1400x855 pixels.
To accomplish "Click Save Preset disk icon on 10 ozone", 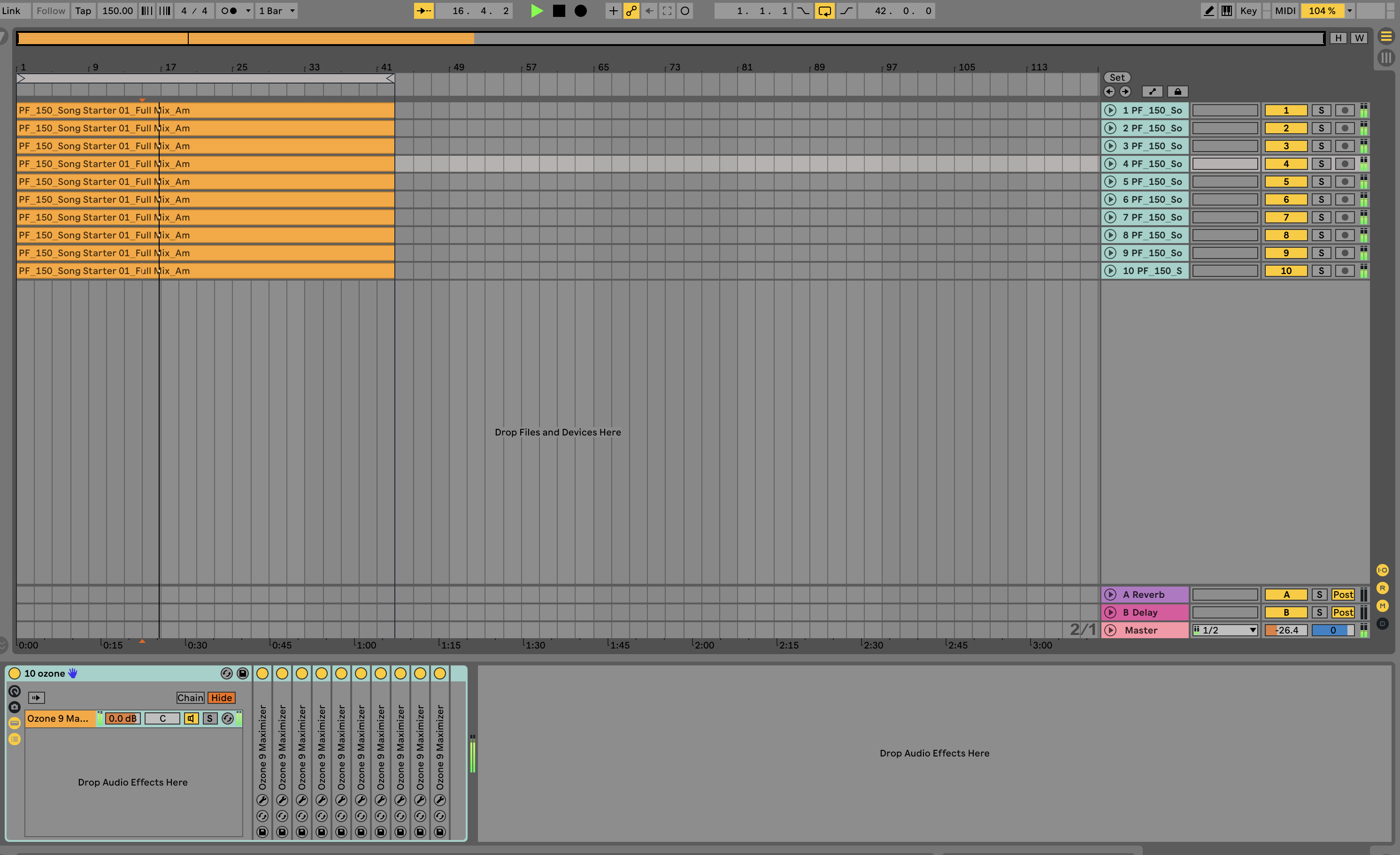I will click(243, 673).
